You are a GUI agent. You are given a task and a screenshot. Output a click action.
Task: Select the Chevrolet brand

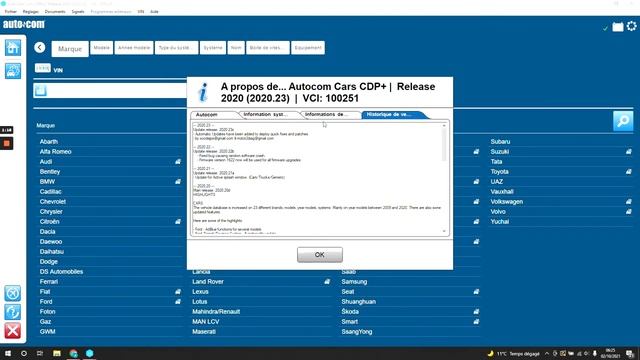(x=53, y=202)
